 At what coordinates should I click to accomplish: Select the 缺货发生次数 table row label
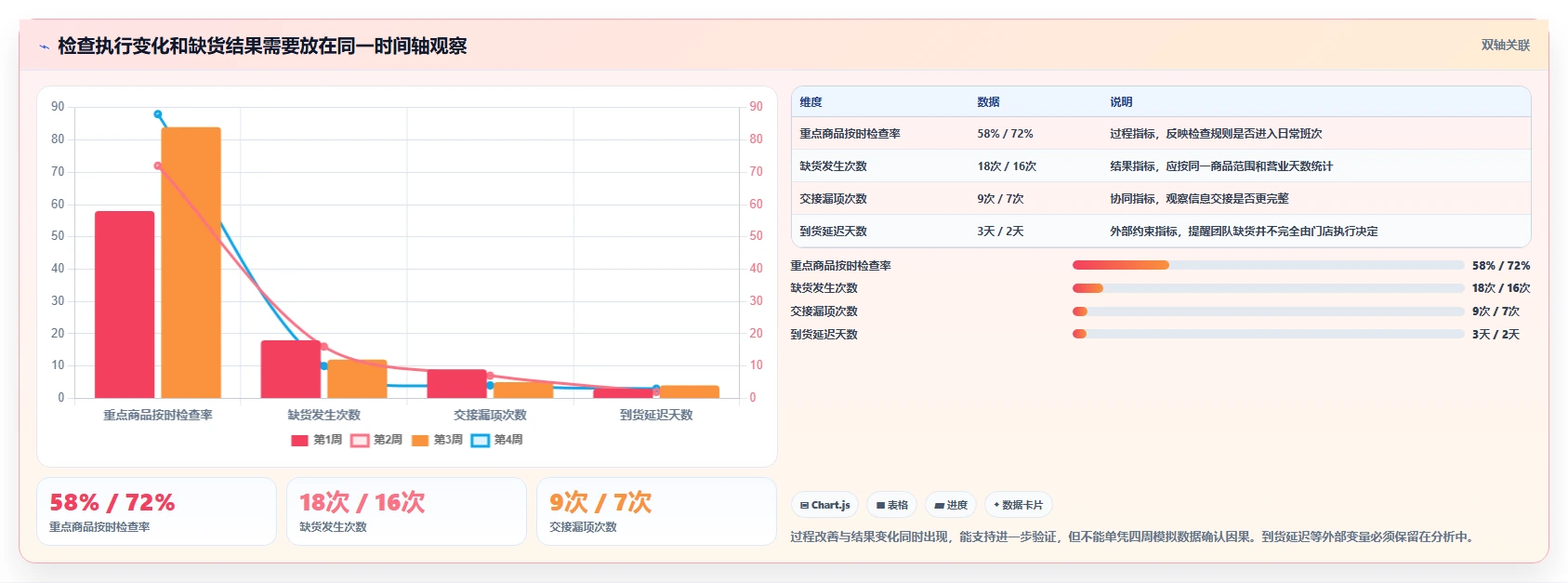(833, 166)
